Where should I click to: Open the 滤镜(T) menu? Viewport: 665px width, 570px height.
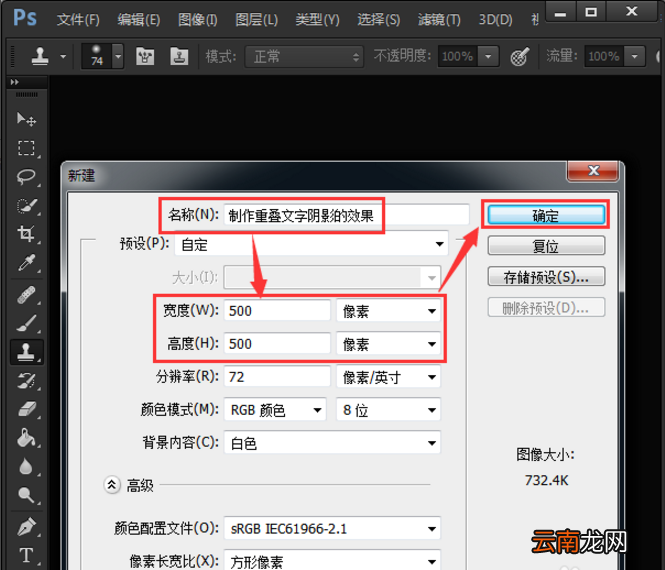439,20
